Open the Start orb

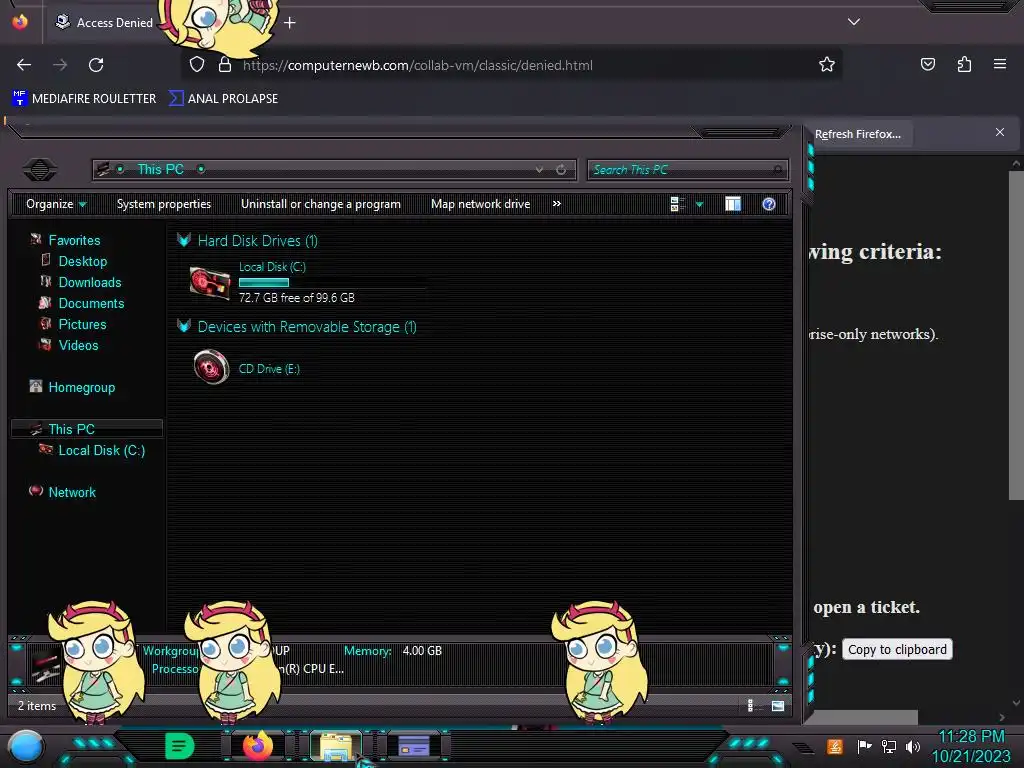coord(26,746)
